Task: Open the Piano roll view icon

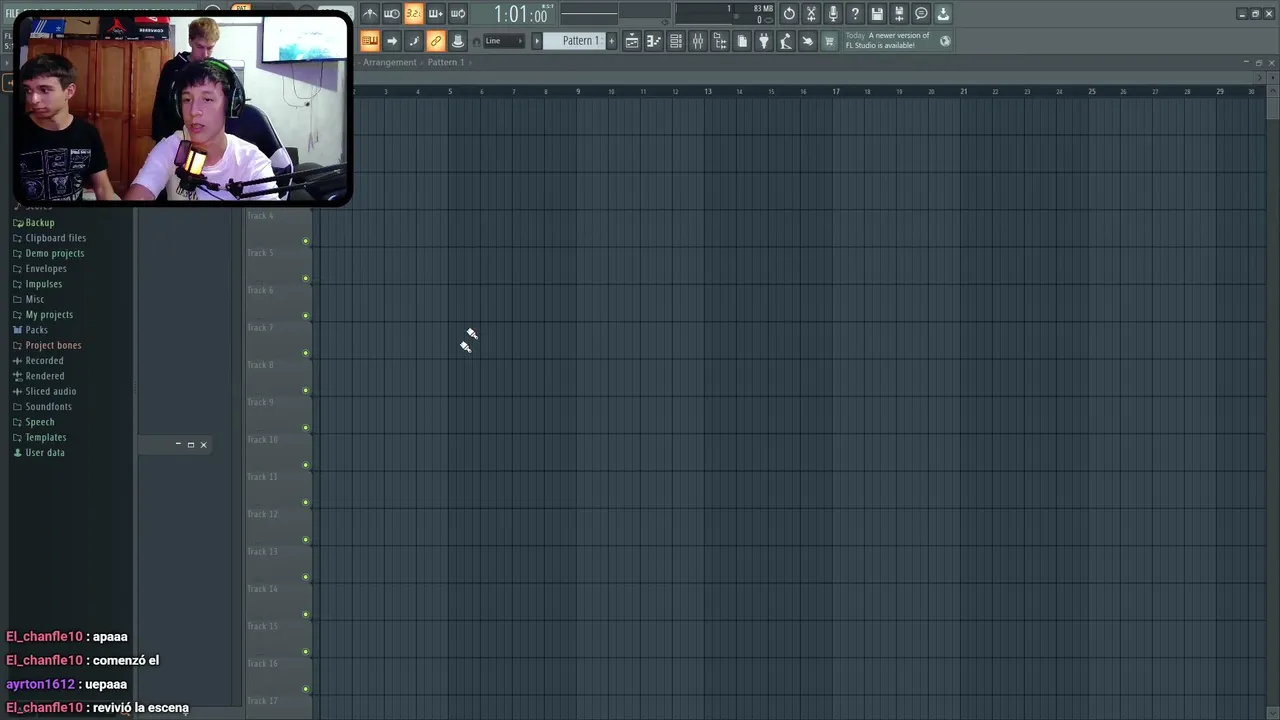Action: pos(654,41)
